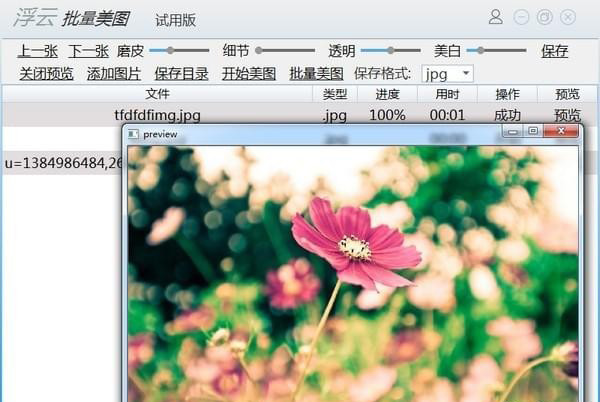
Task: Close the preview window
Action: [x=561, y=131]
